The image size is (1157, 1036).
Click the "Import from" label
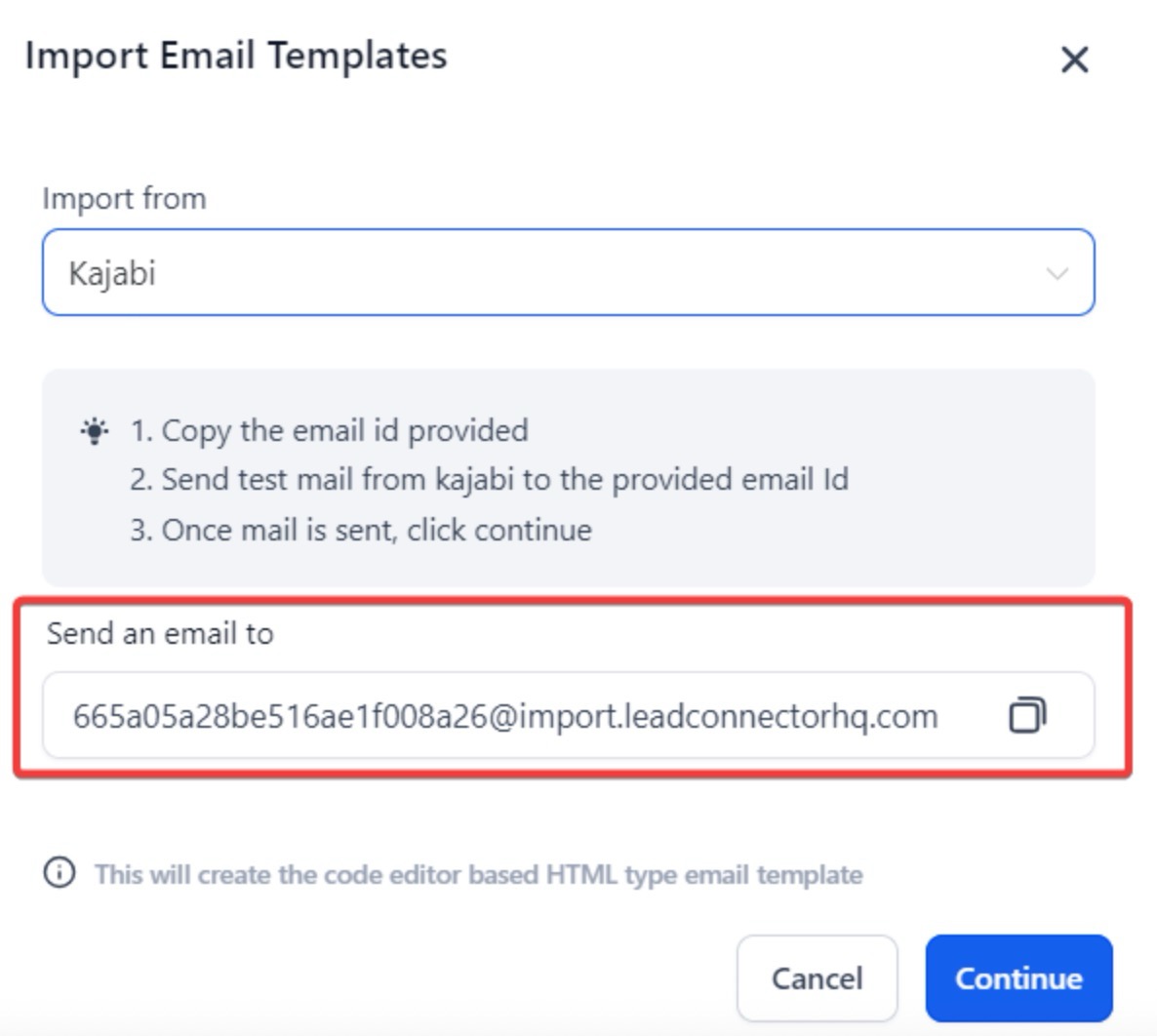124,198
